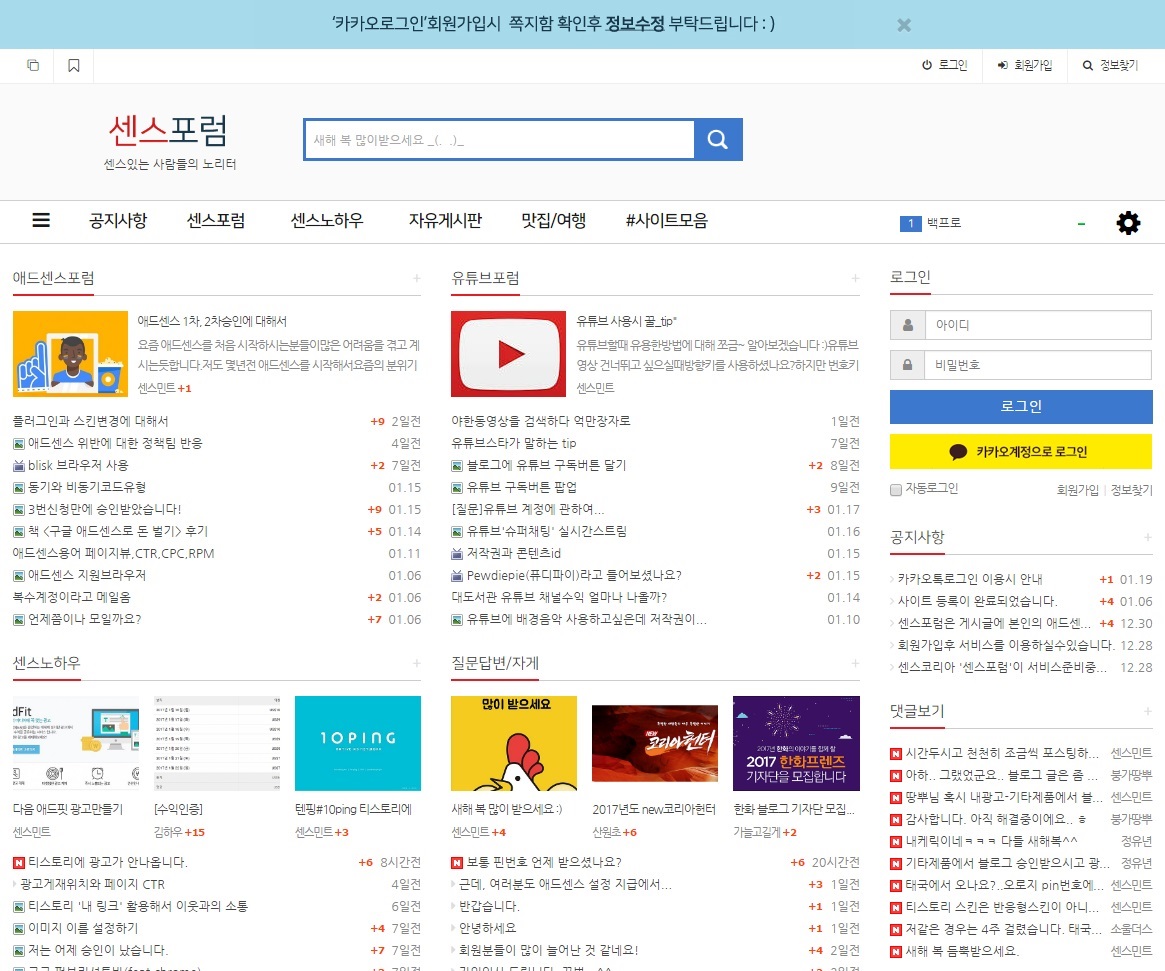1165x971 pixels.
Task: Click inside the main search box
Action: [x=499, y=140]
